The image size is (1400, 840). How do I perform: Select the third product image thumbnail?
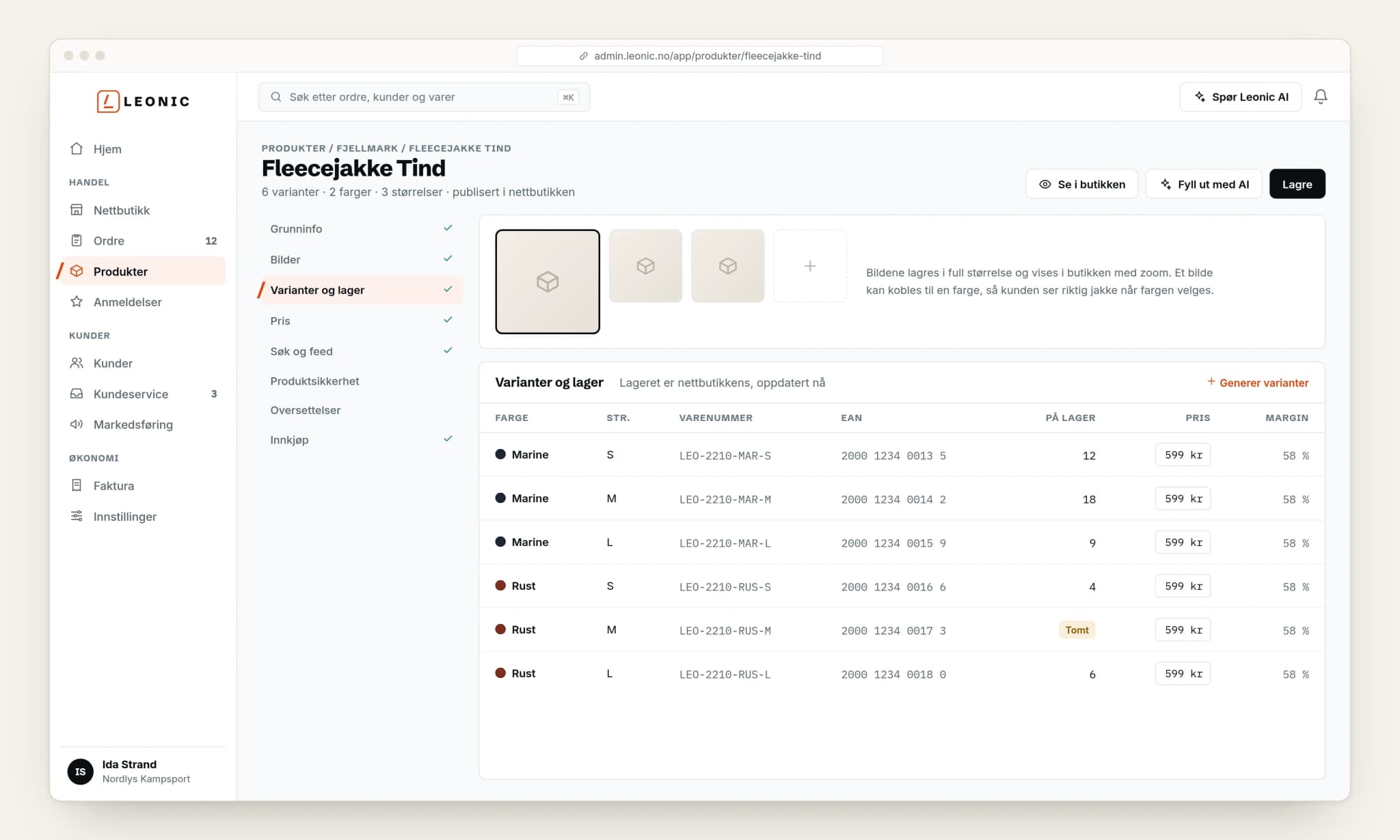pos(727,266)
